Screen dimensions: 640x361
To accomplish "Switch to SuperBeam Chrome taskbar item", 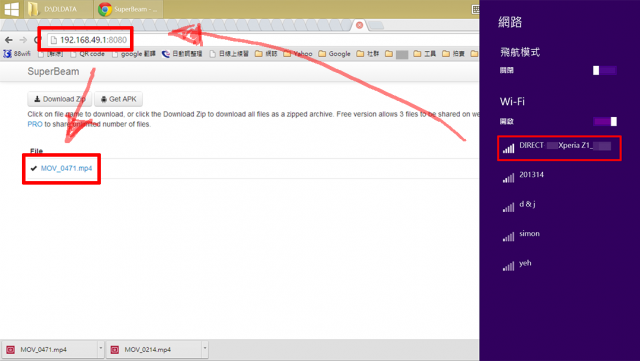I will (x=129, y=9).
